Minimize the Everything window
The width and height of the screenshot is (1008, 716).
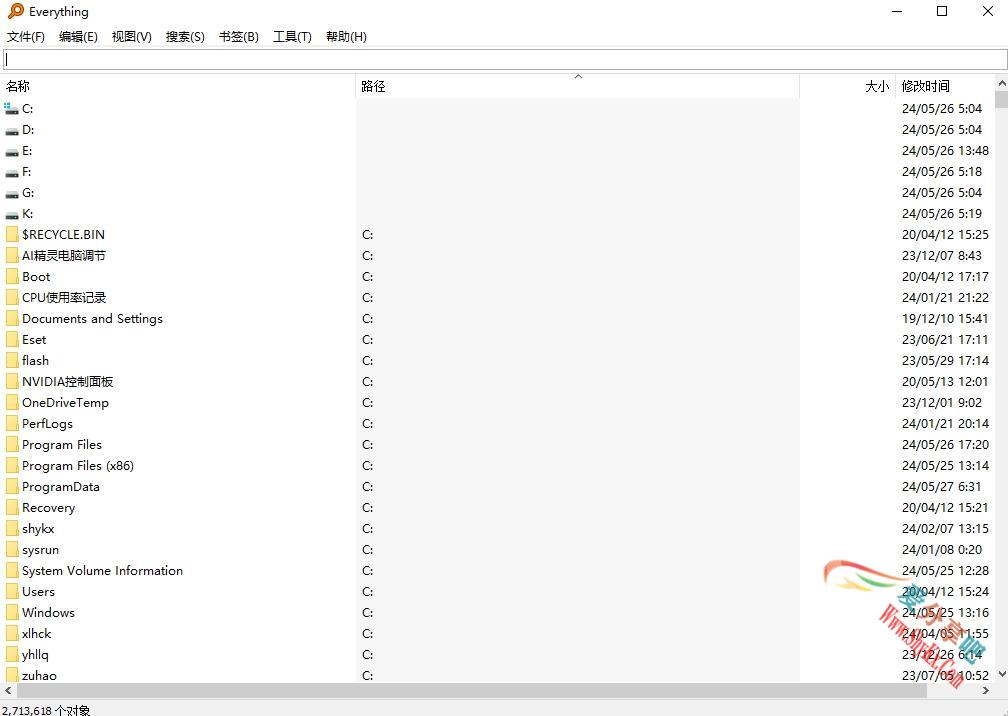tap(897, 11)
